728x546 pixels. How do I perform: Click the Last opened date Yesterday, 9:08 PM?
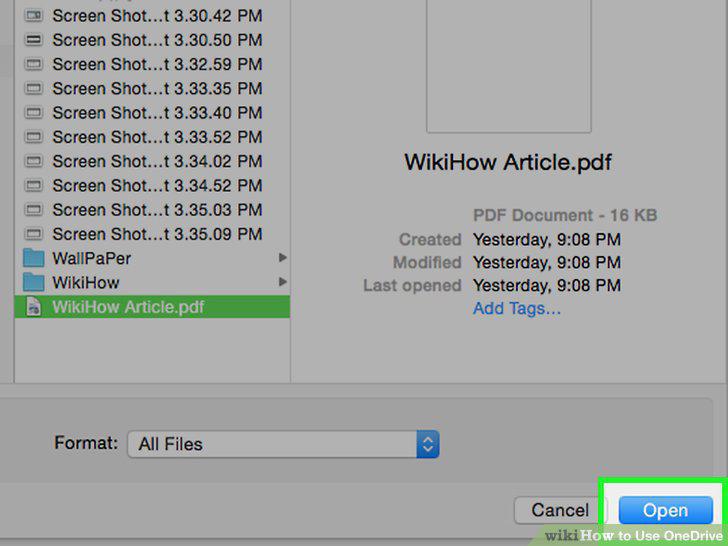tap(547, 285)
